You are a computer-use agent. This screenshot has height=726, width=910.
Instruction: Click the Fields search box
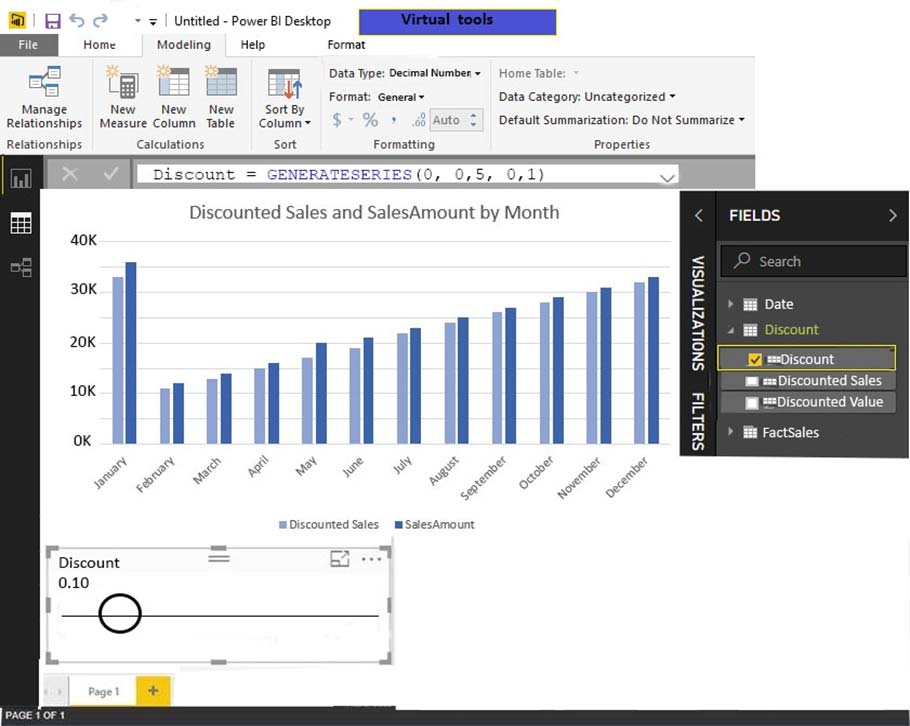tap(813, 261)
